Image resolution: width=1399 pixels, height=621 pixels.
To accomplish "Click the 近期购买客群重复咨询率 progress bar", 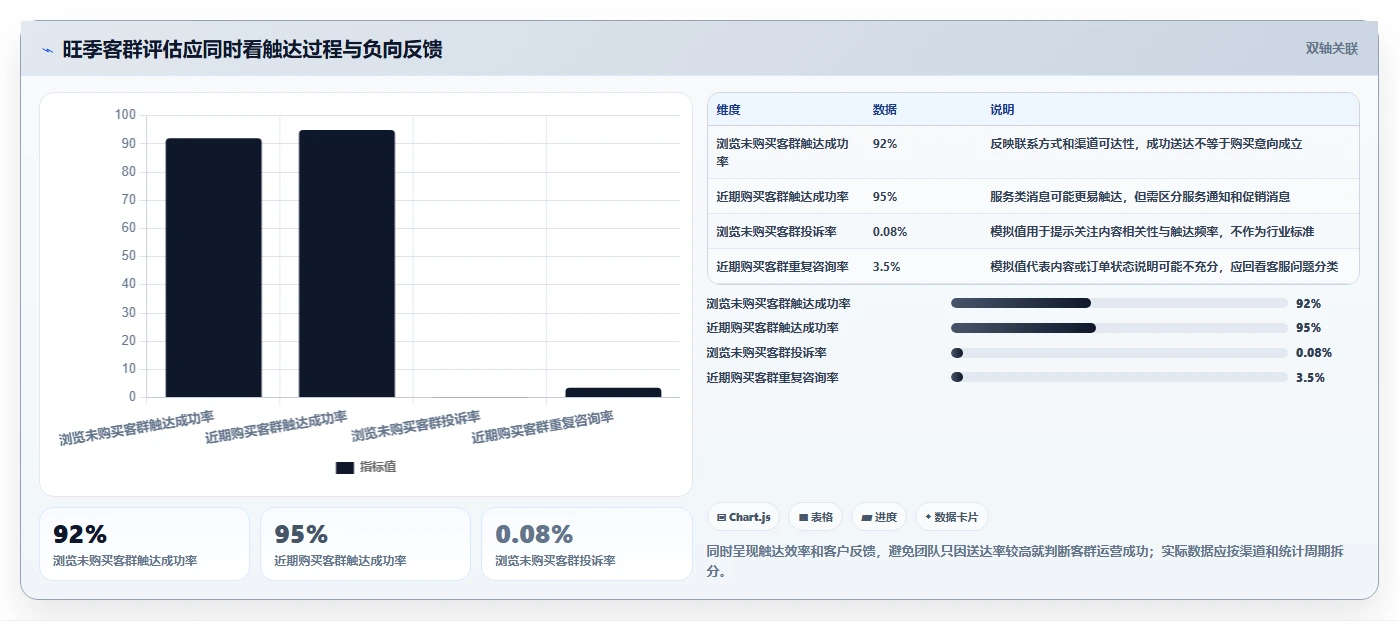I will tap(1119, 377).
